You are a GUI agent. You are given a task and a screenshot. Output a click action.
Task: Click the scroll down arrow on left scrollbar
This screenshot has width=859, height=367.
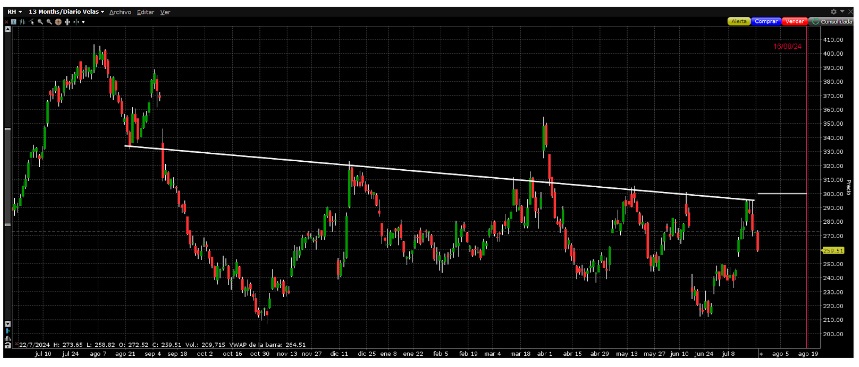point(8,324)
